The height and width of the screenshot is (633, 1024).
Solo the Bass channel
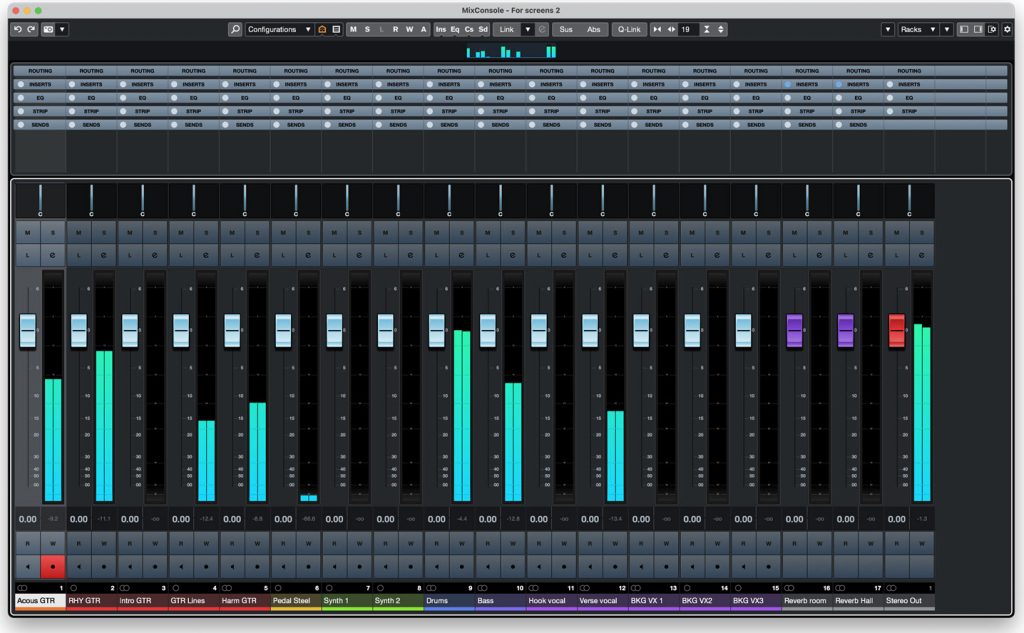514,232
